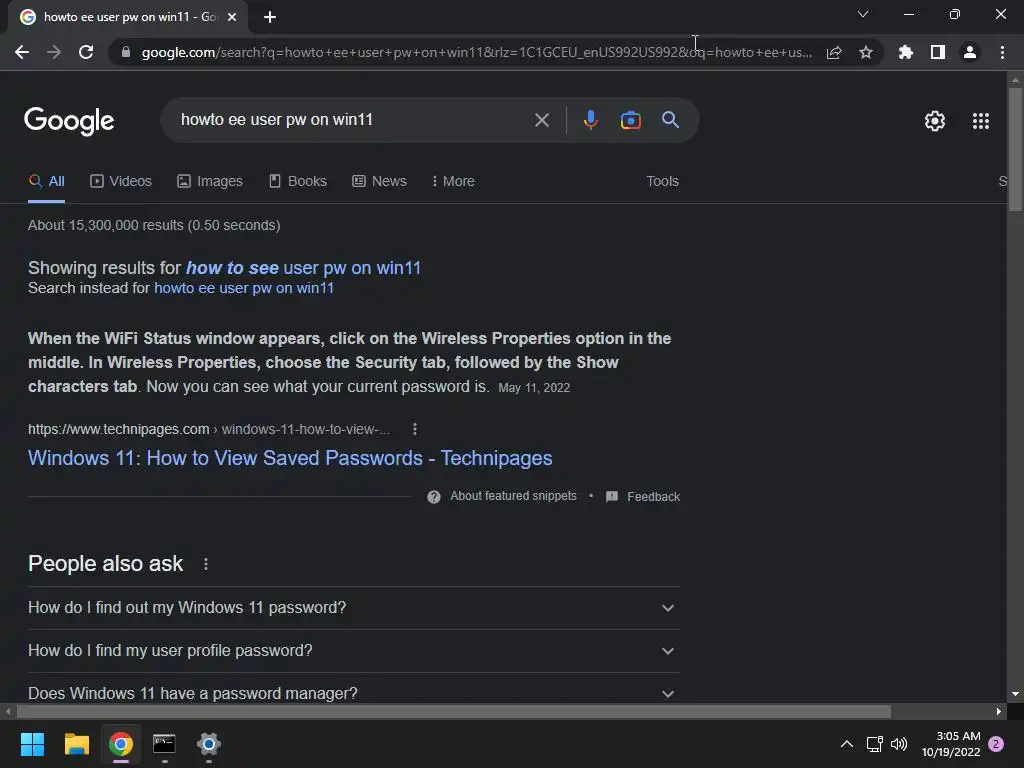The image size is (1024, 768).
Task: Reload the current page
Action: point(86,52)
